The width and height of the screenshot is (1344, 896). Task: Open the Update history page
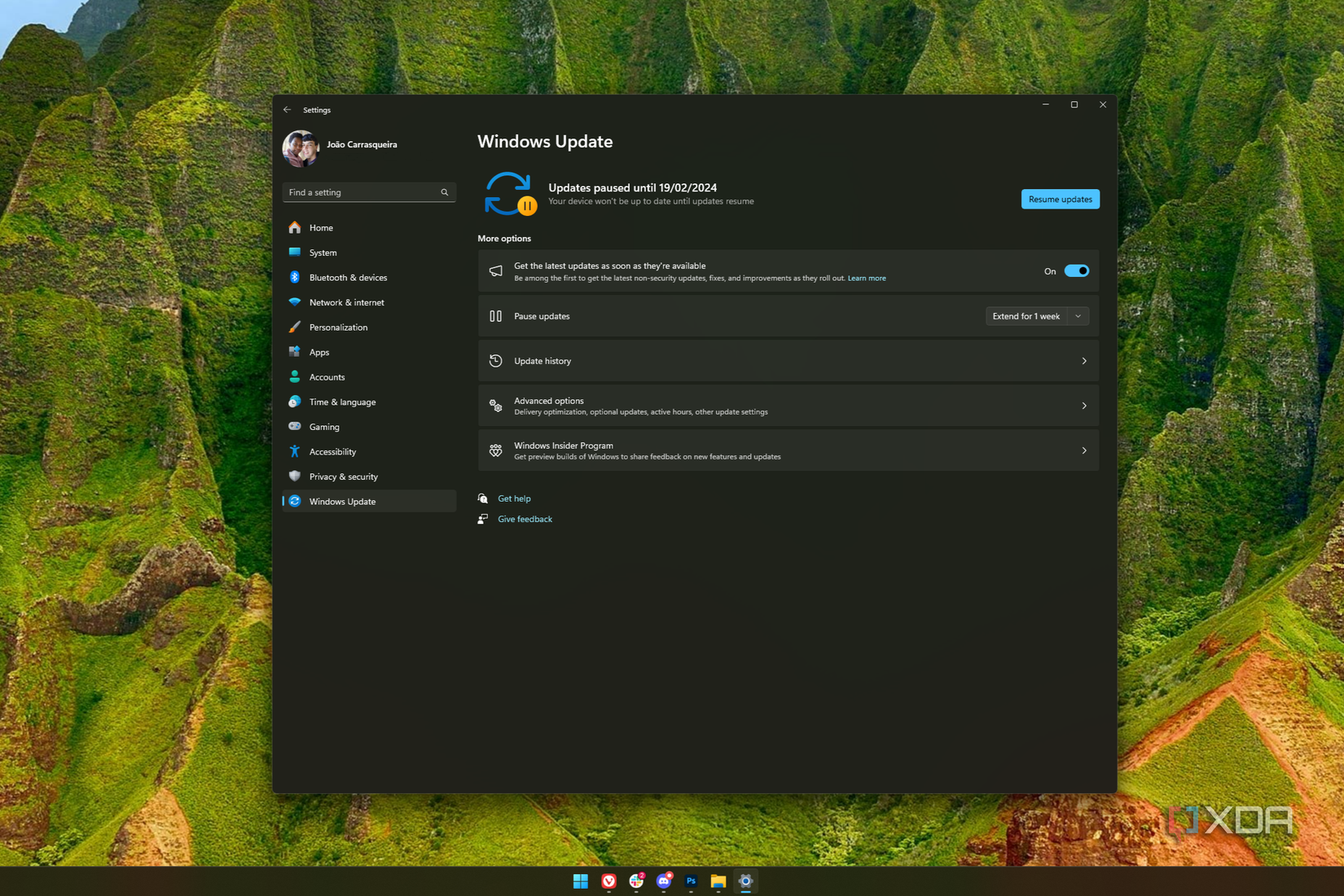787,361
